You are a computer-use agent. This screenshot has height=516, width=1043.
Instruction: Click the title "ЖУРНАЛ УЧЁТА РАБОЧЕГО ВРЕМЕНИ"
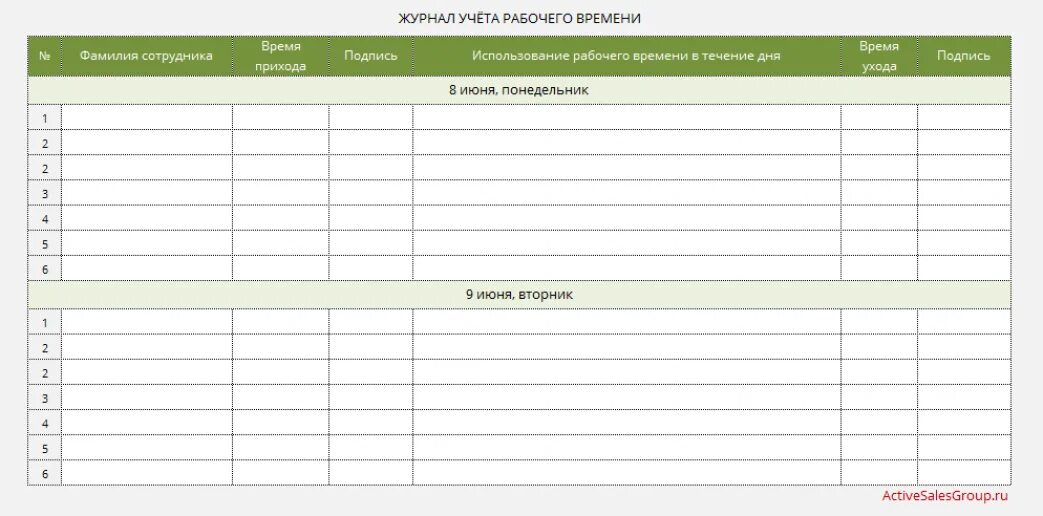tap(519, 19)
